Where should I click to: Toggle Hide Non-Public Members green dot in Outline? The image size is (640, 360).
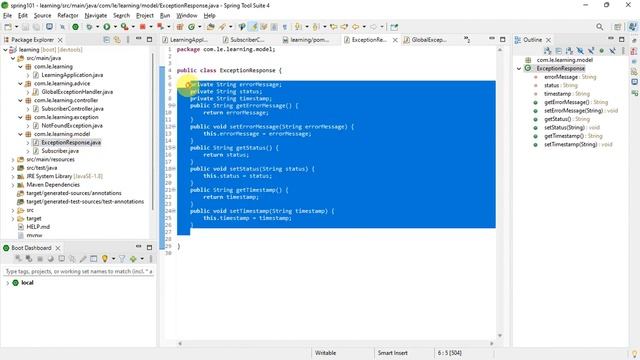pos(602,51)
